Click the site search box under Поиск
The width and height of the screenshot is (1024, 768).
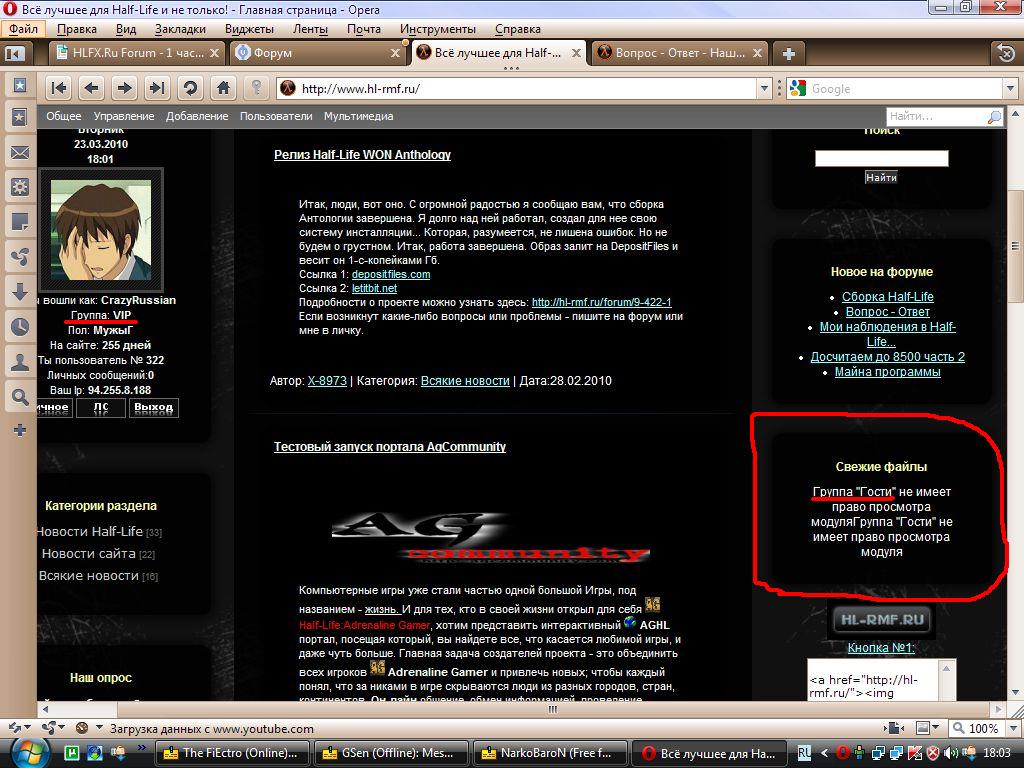coord(881,158)
